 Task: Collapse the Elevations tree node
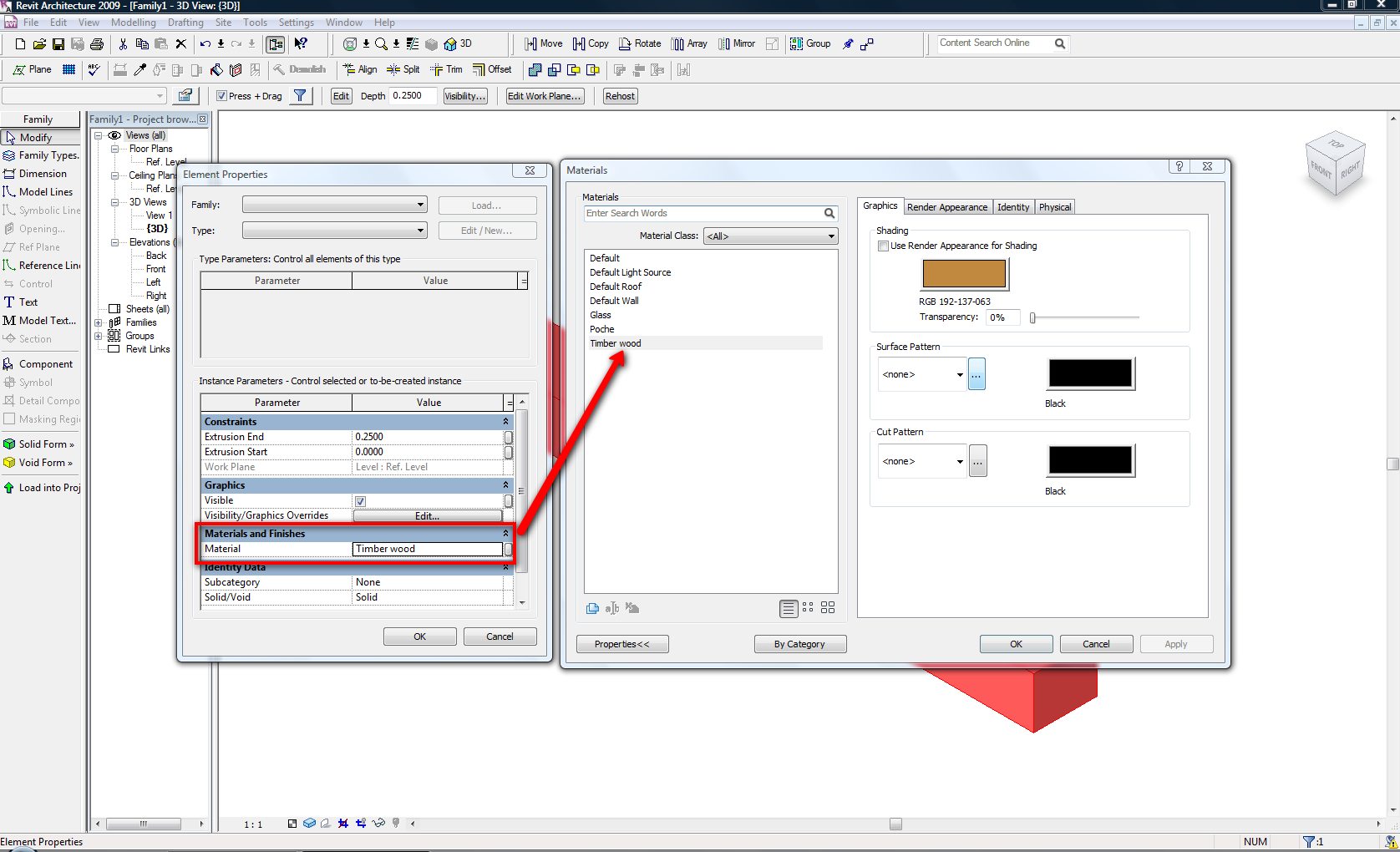pos(114,243)
